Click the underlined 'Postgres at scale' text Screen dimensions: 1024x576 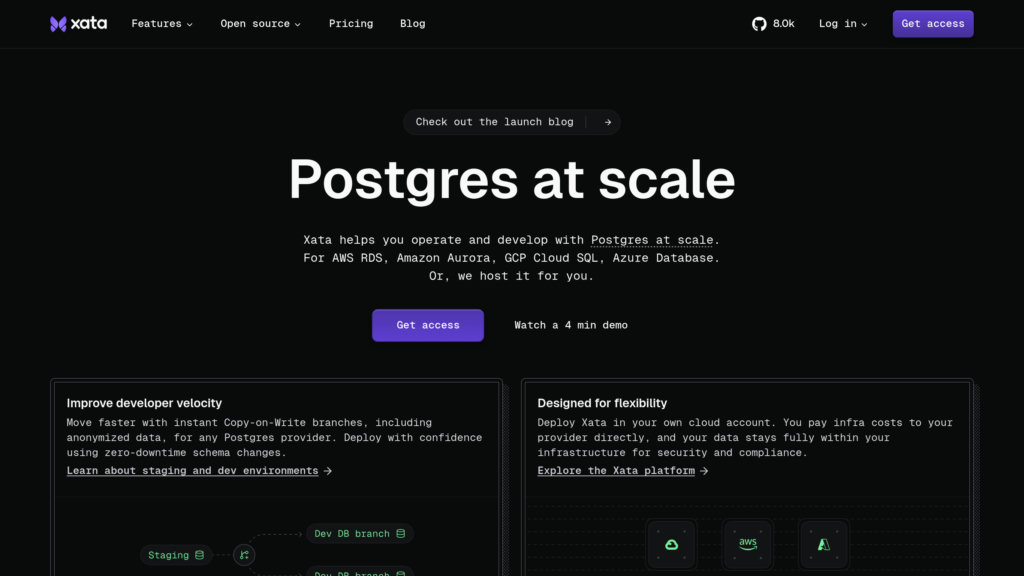652,240
